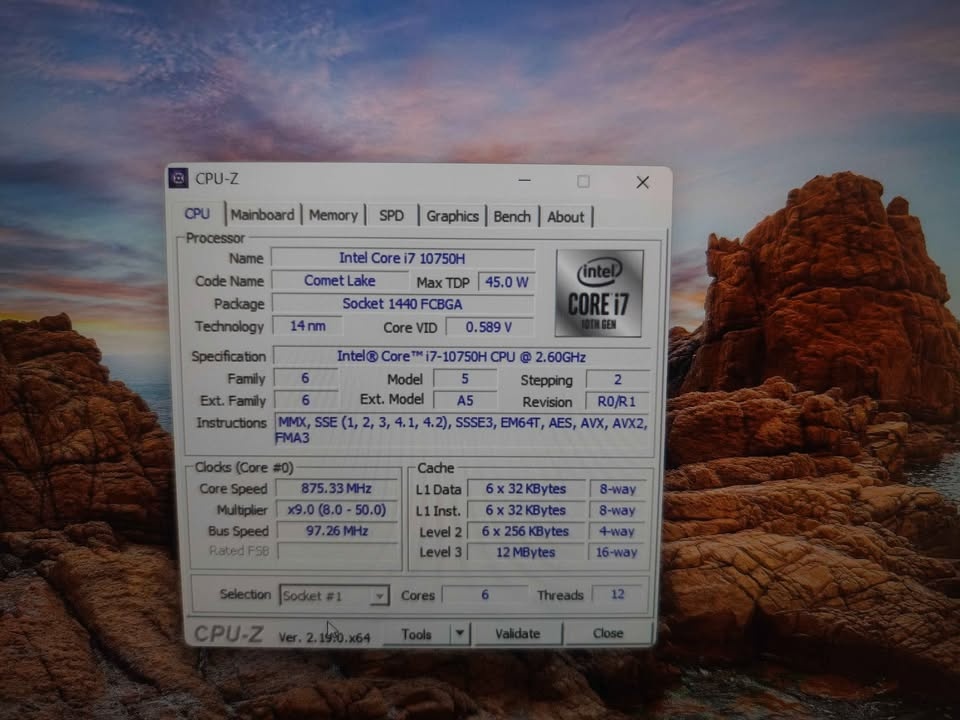Switch to the Memory tab

coord(334,214)
